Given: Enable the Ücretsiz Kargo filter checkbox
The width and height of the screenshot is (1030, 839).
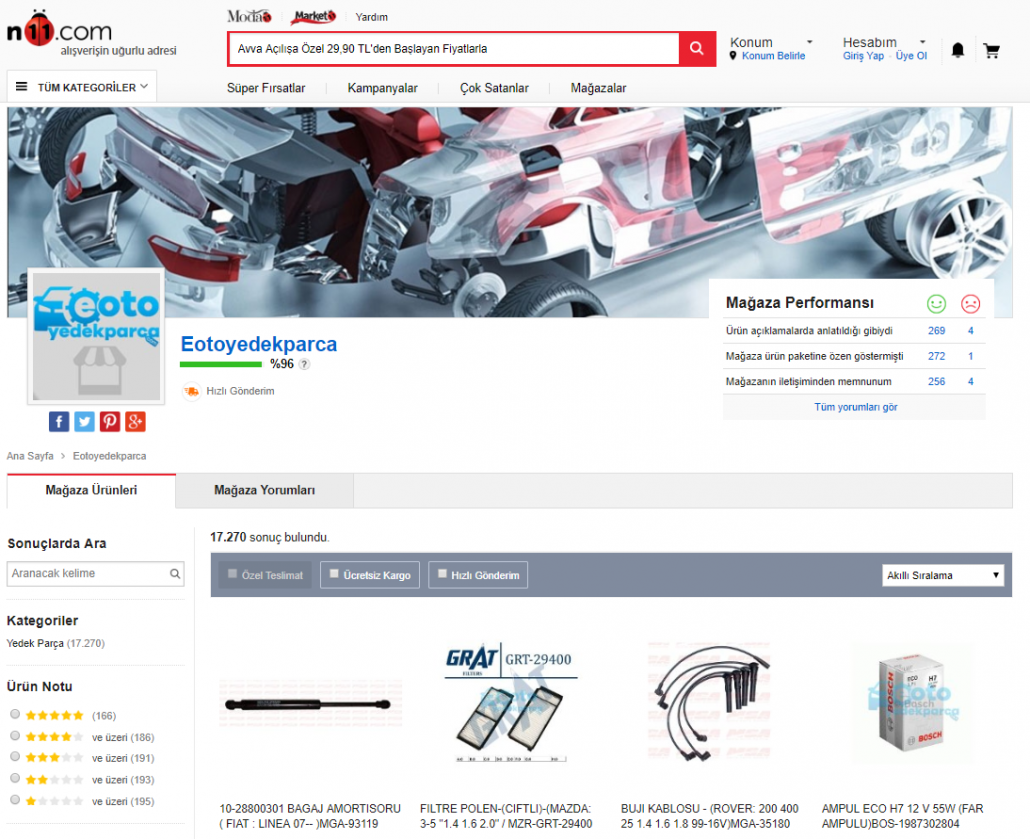Looking at the screenshot, I should [x=333, y=575].
